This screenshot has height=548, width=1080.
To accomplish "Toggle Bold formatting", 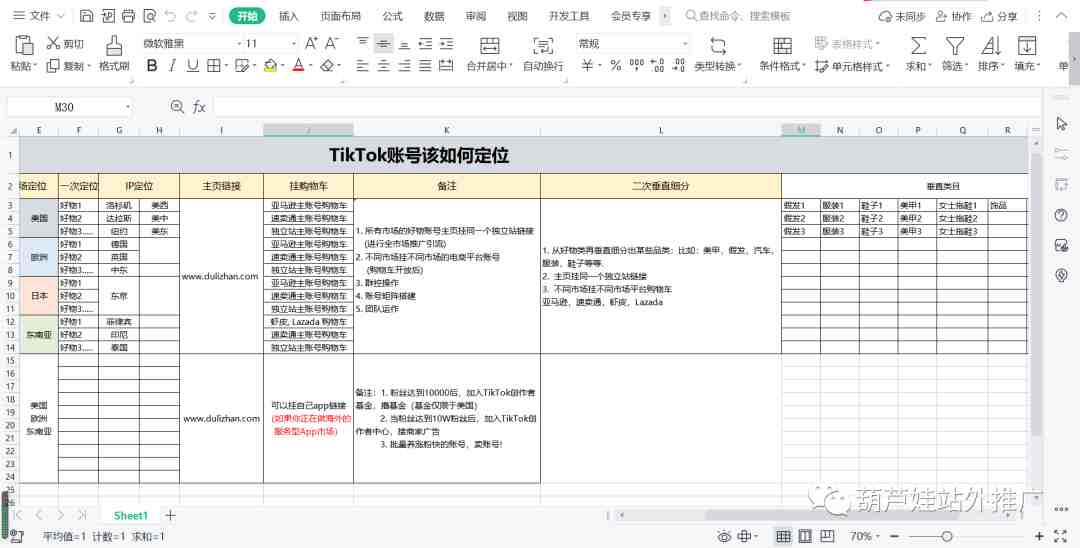I will 152,65.
